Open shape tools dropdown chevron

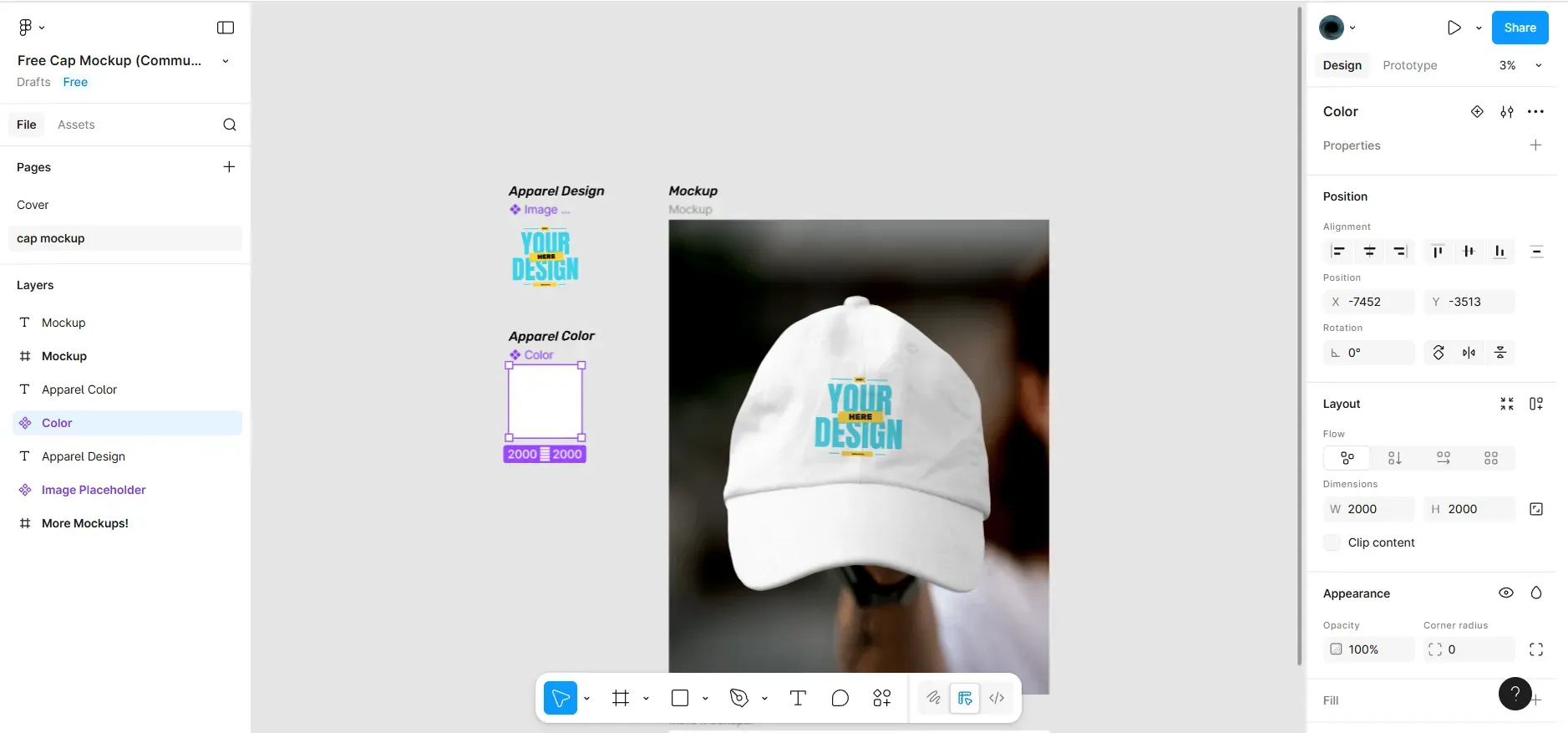(x=705, y=698)
